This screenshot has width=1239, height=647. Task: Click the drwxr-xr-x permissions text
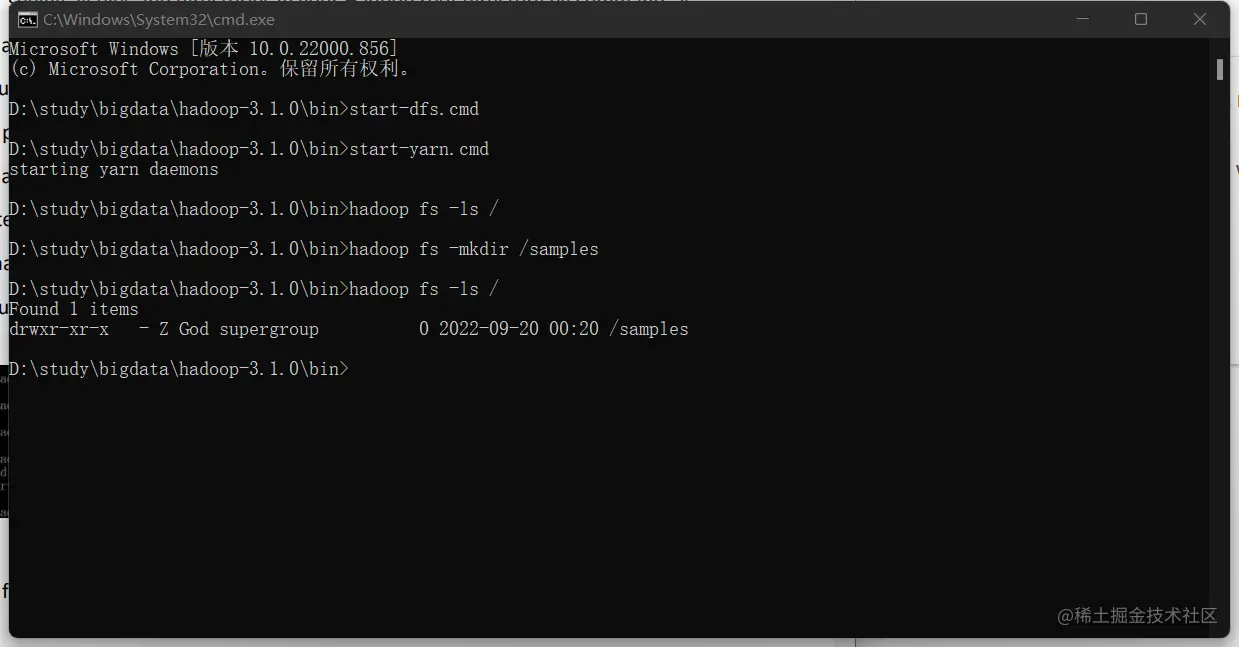(59, 329)
